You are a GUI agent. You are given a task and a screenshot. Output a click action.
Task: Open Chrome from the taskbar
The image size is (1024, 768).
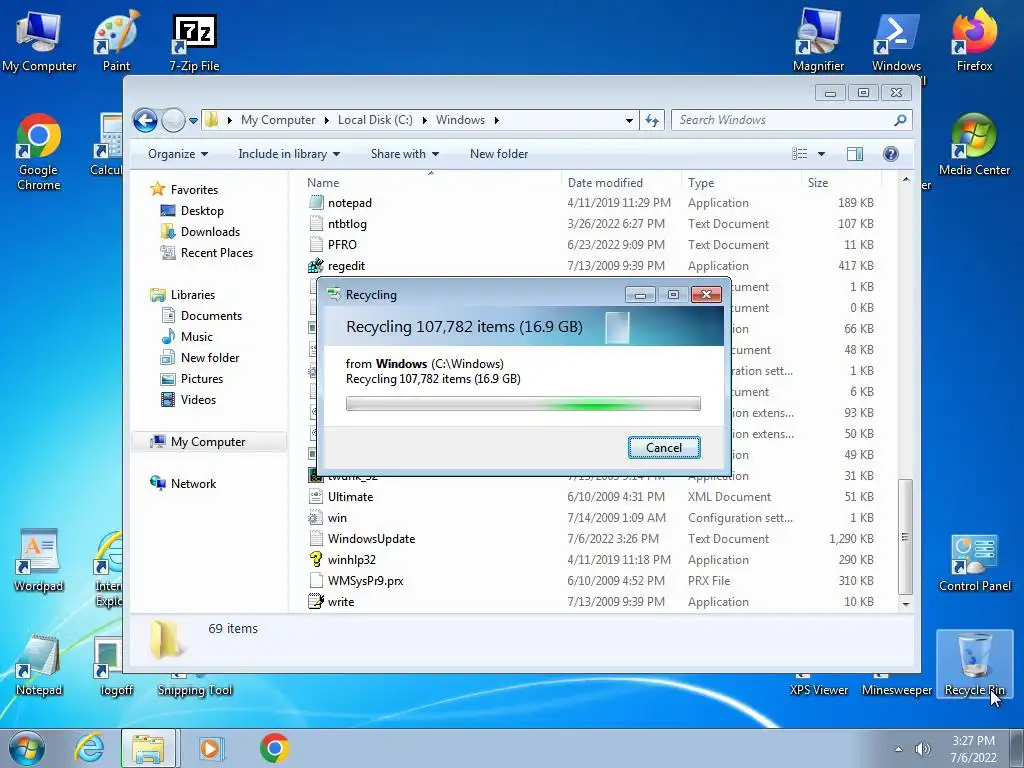274,748
